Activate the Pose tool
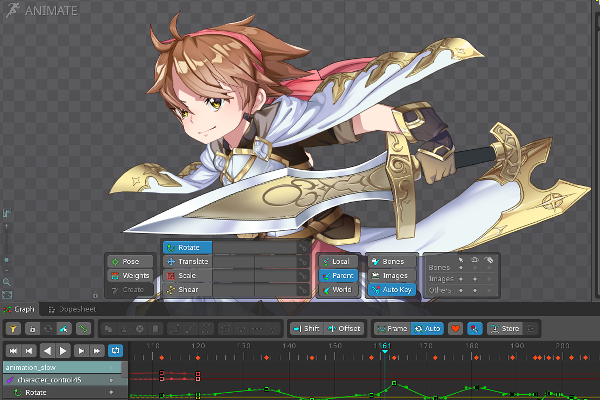Screen dimensions: 600x400 click(x=130, y=262)
